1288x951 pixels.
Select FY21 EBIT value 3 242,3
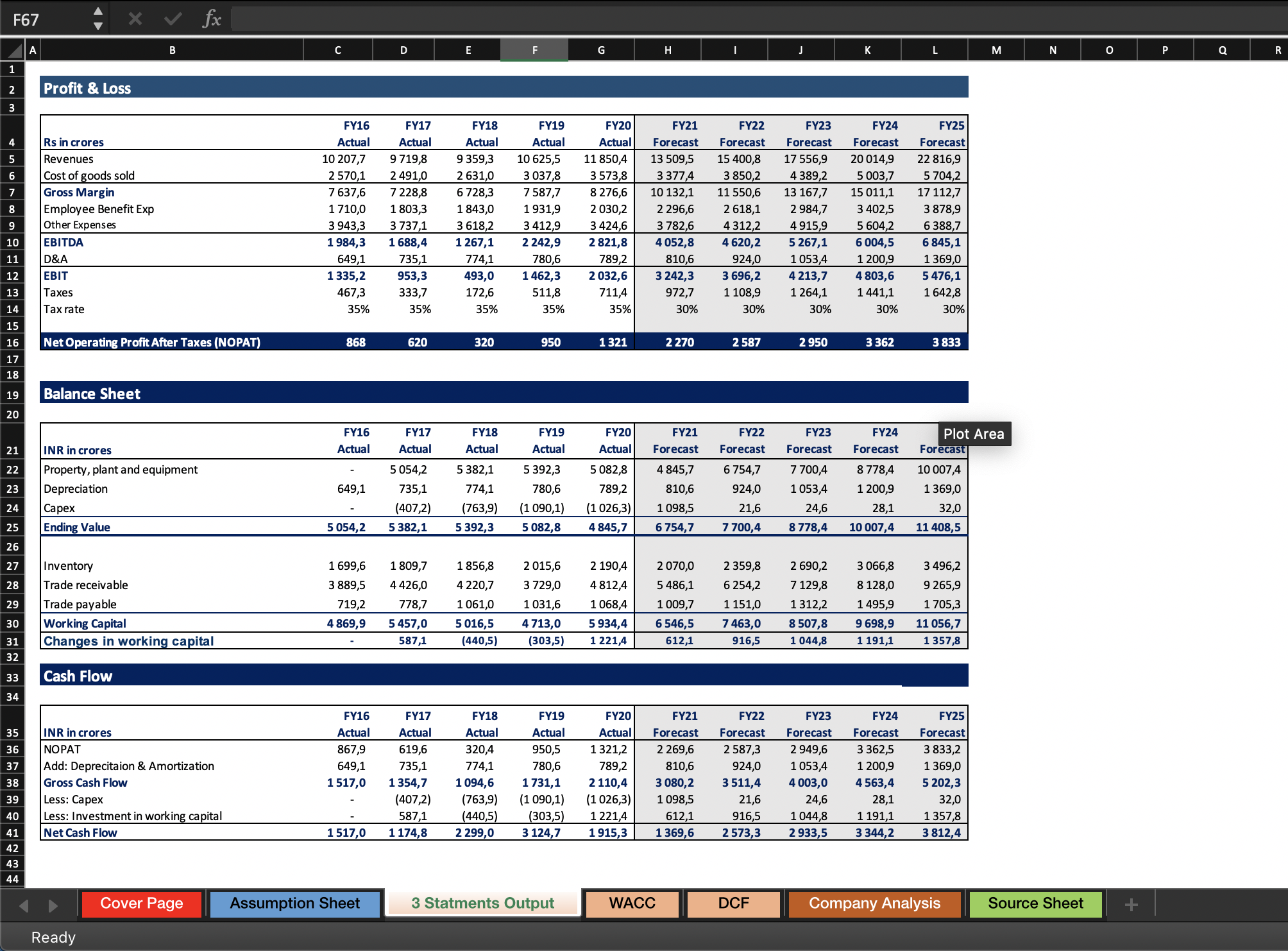click(x=675, y=276)
